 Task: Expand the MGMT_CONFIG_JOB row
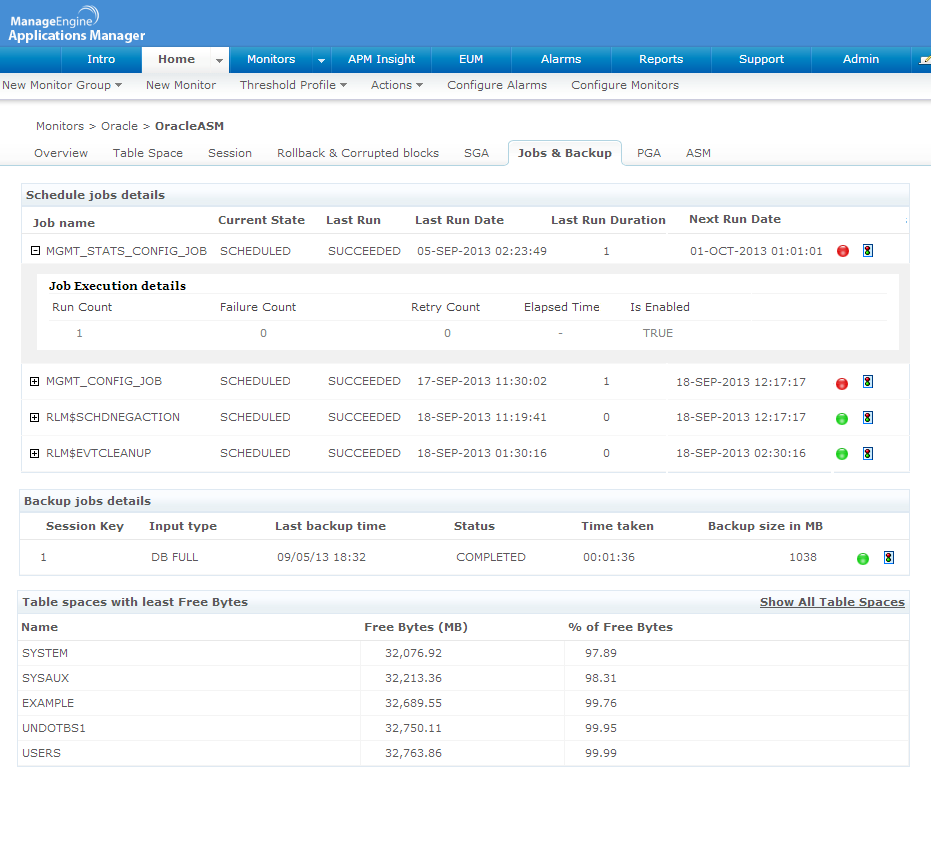(x=35, y=381)
